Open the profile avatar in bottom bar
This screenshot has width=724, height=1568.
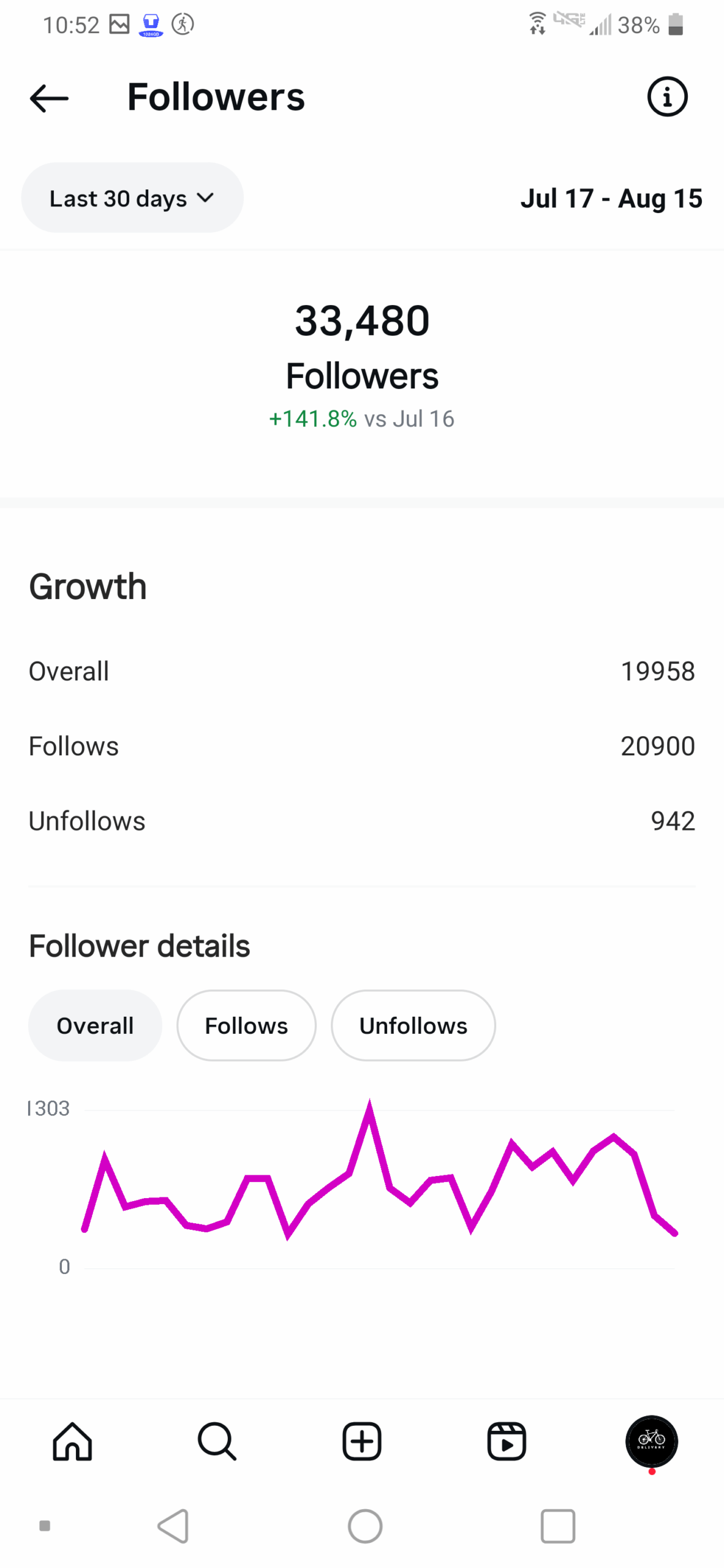tap(651, 1441)
